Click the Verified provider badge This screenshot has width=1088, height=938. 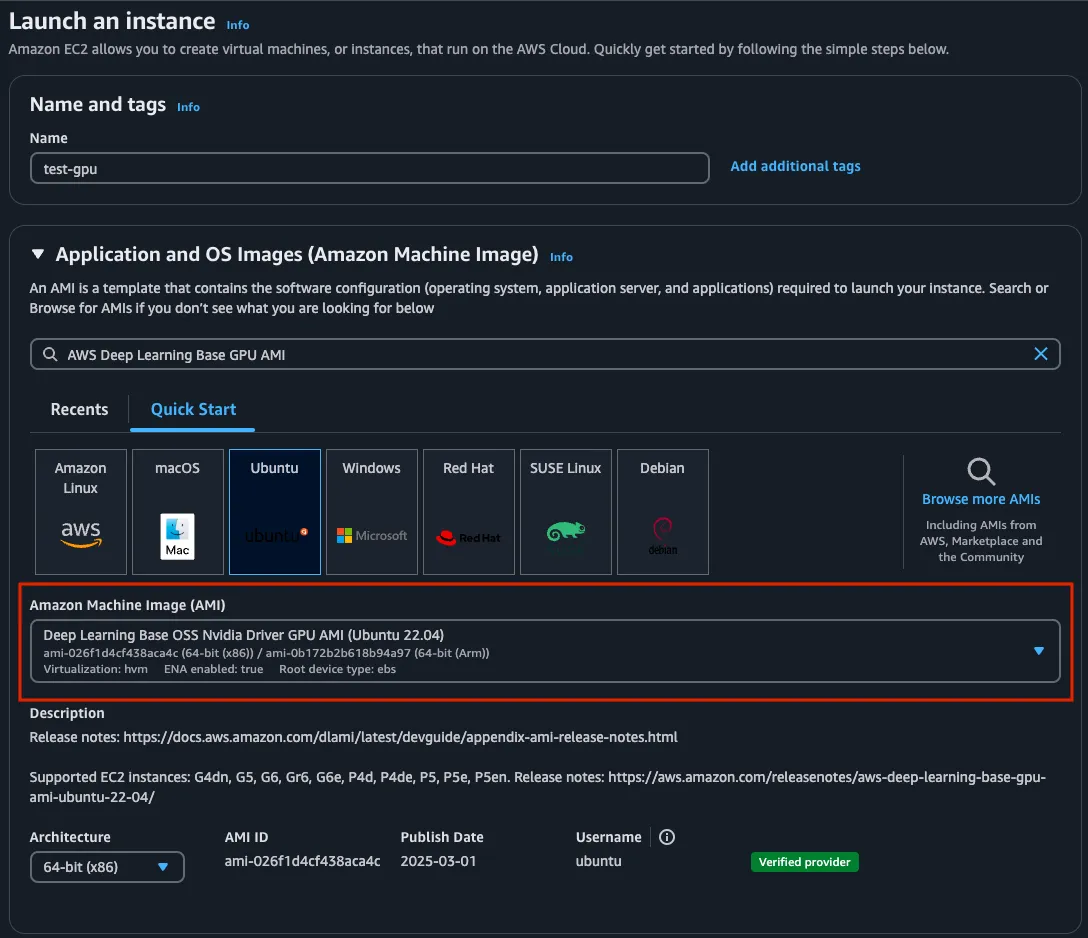(804, 861)
